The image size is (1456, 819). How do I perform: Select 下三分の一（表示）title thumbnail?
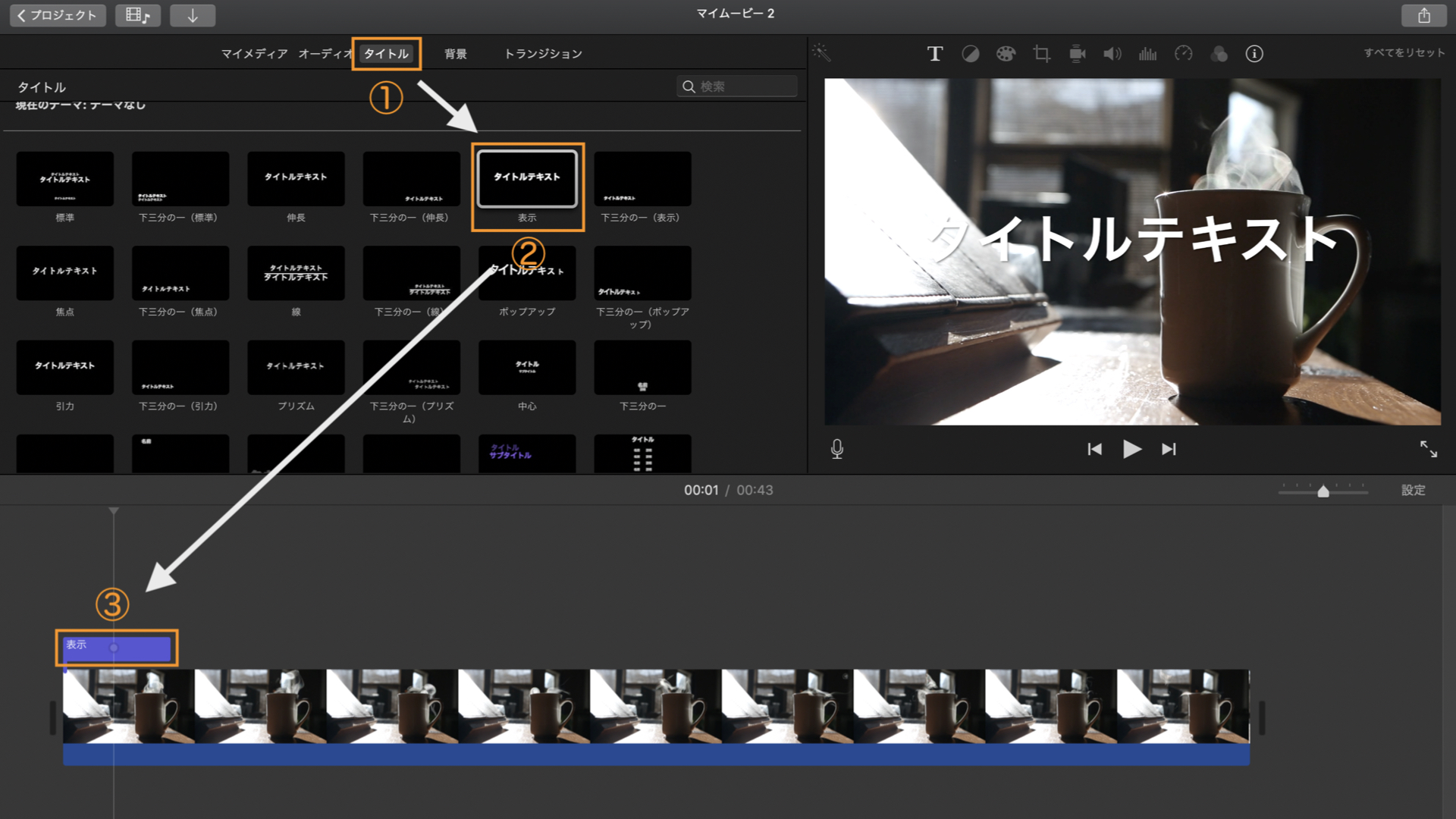pyautogui.click(x=642, y=179)
